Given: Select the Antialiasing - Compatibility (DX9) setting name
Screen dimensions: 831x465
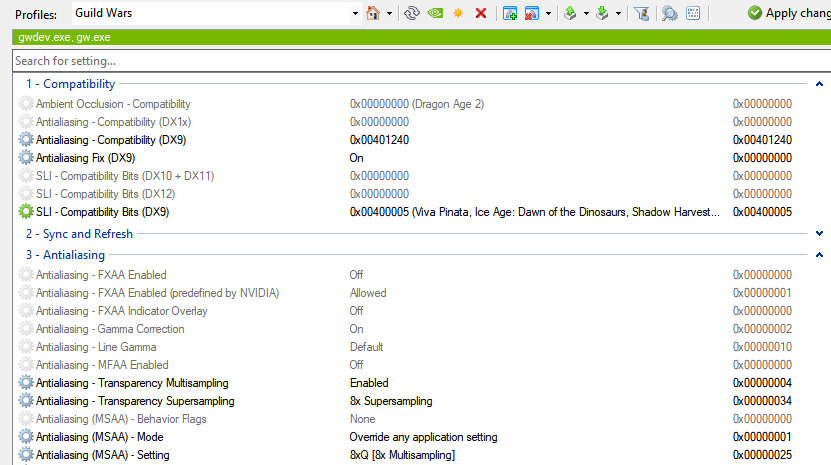Looking at the screenshot, I should click(111, 140).
